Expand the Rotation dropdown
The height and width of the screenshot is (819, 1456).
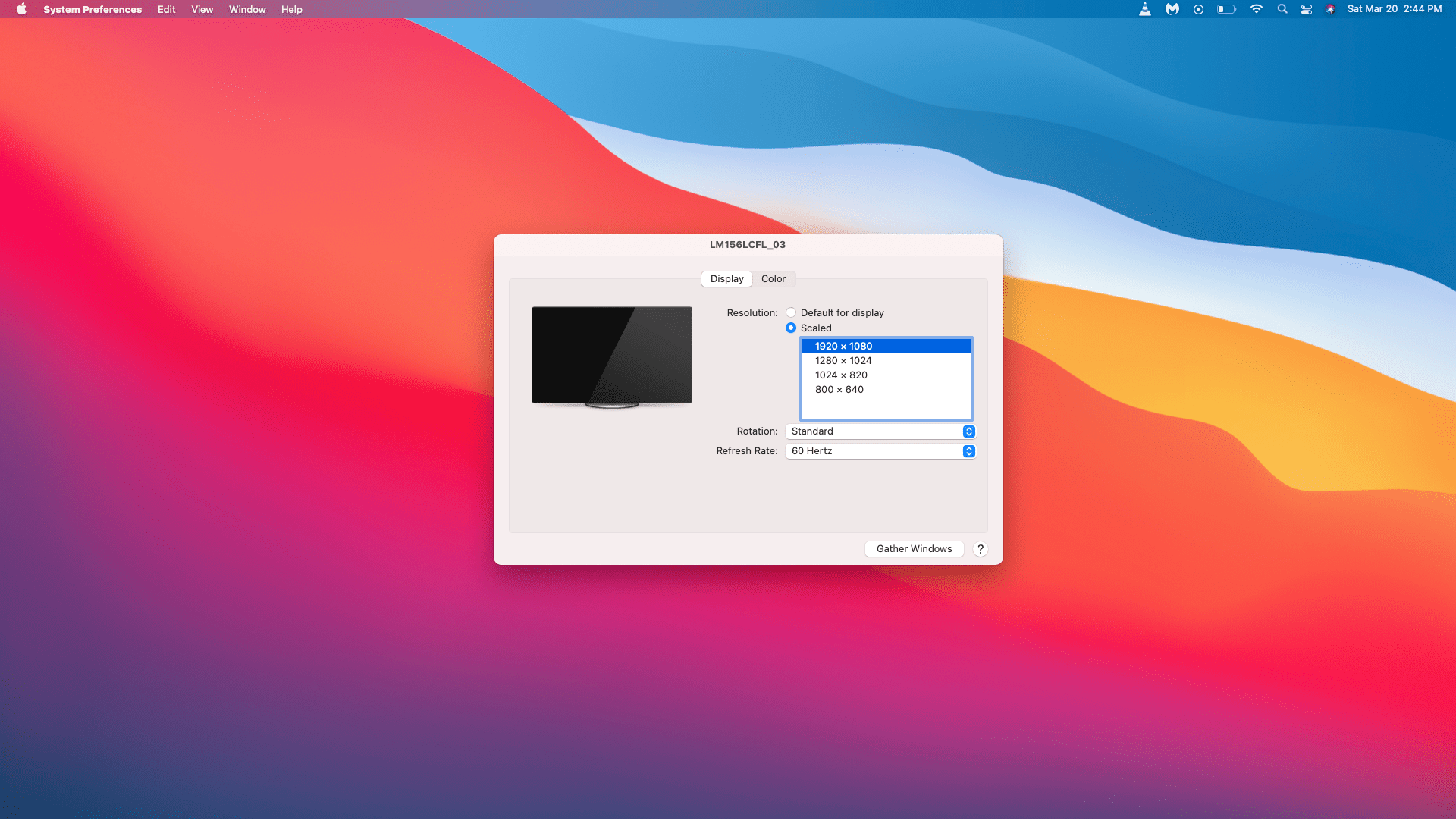click(x=966, y=430)
